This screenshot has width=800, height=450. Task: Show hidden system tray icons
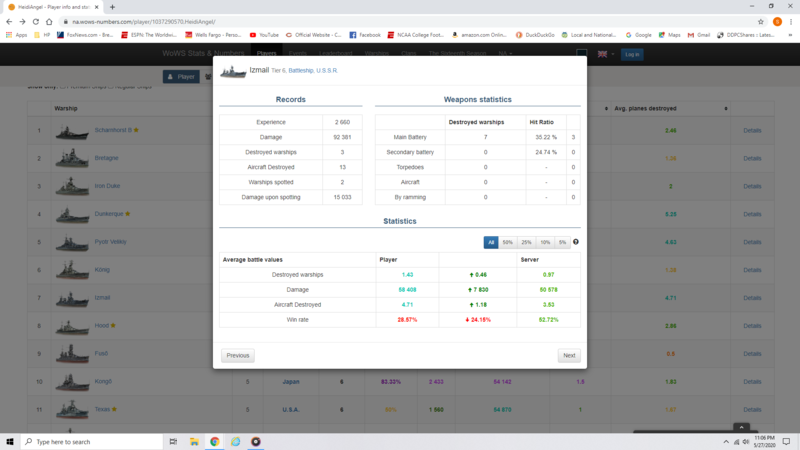726,441
